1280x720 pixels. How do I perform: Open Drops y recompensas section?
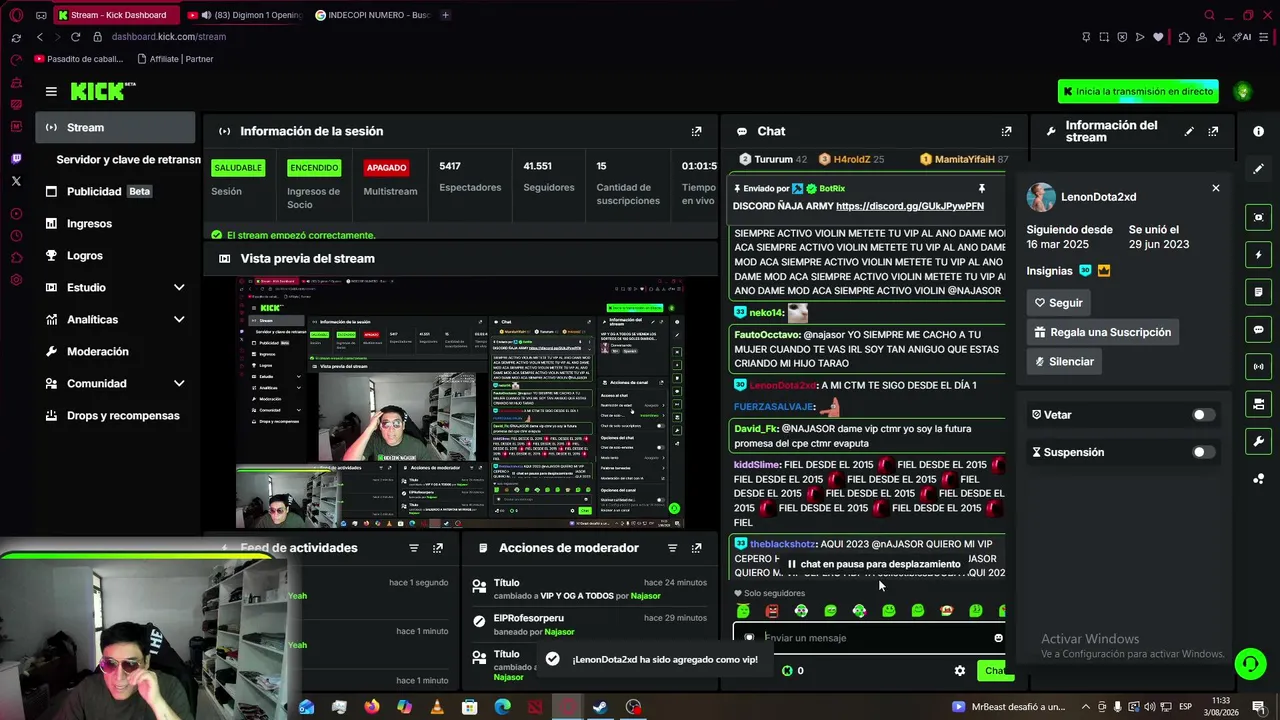115,415
